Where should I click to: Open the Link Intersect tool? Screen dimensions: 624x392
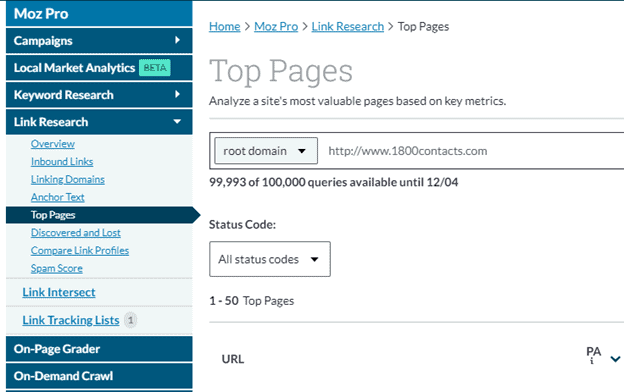pos(59,292)
